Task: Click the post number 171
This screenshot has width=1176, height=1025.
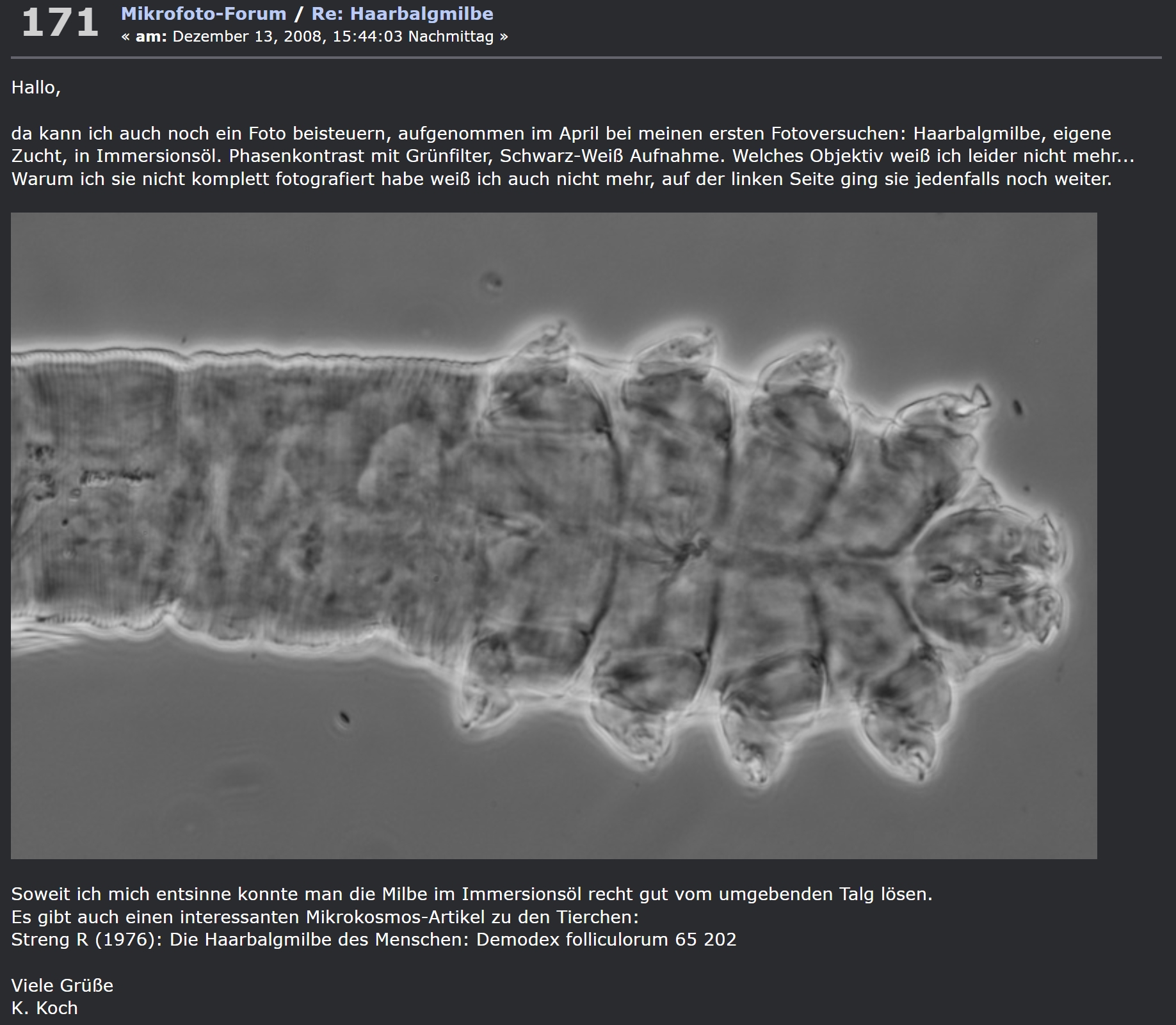Action: pos(60,23)
